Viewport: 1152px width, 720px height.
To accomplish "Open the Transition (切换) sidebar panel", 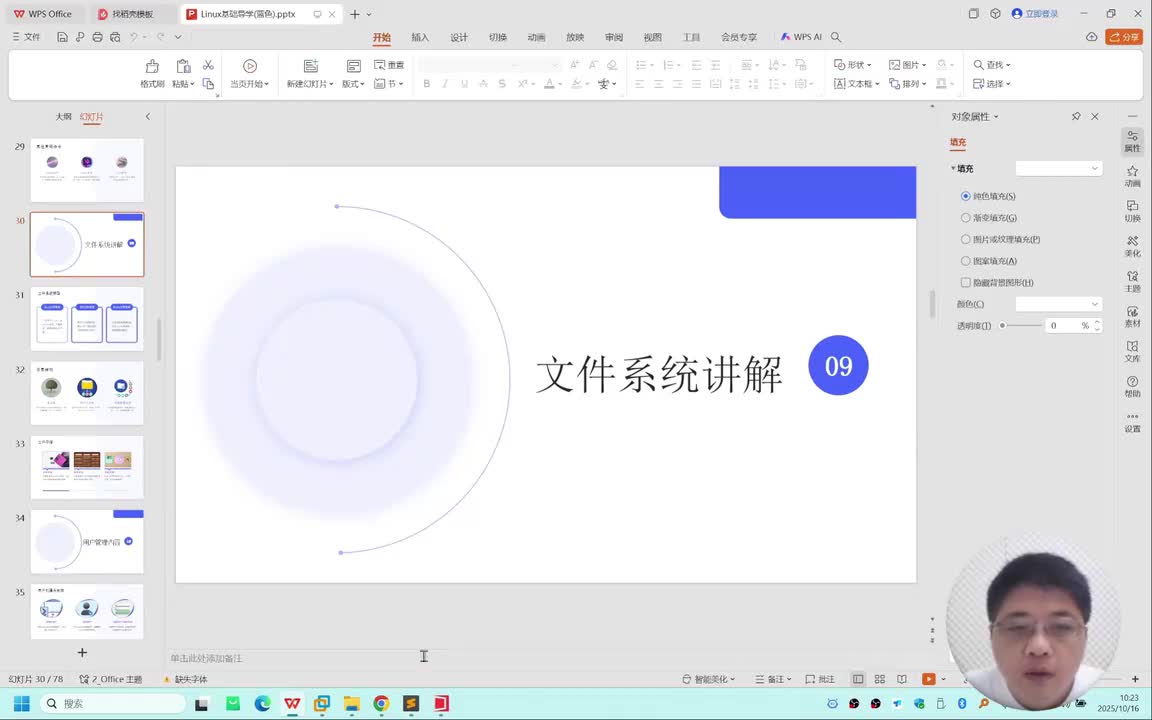I will (1132, 212).
